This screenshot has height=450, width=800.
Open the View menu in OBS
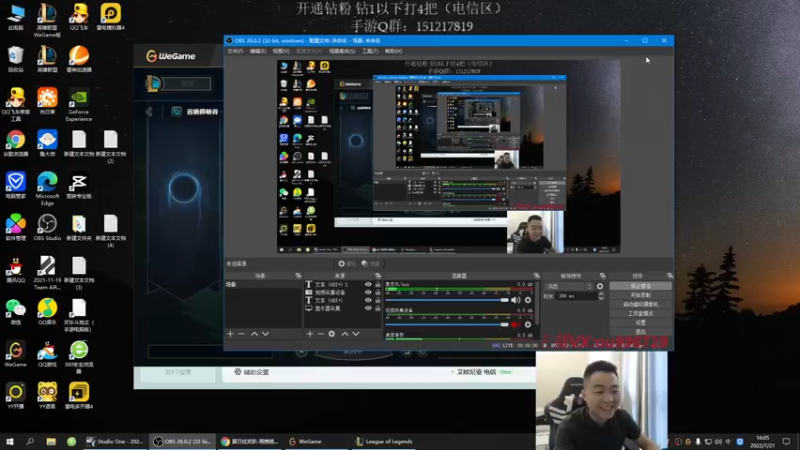281,51
